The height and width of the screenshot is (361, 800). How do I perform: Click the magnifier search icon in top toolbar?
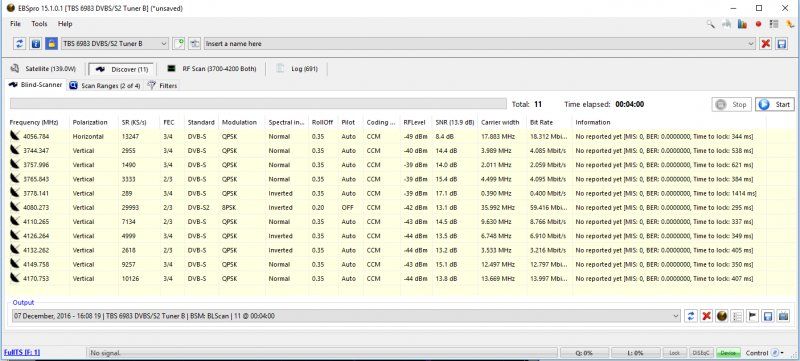pos(710,24)
